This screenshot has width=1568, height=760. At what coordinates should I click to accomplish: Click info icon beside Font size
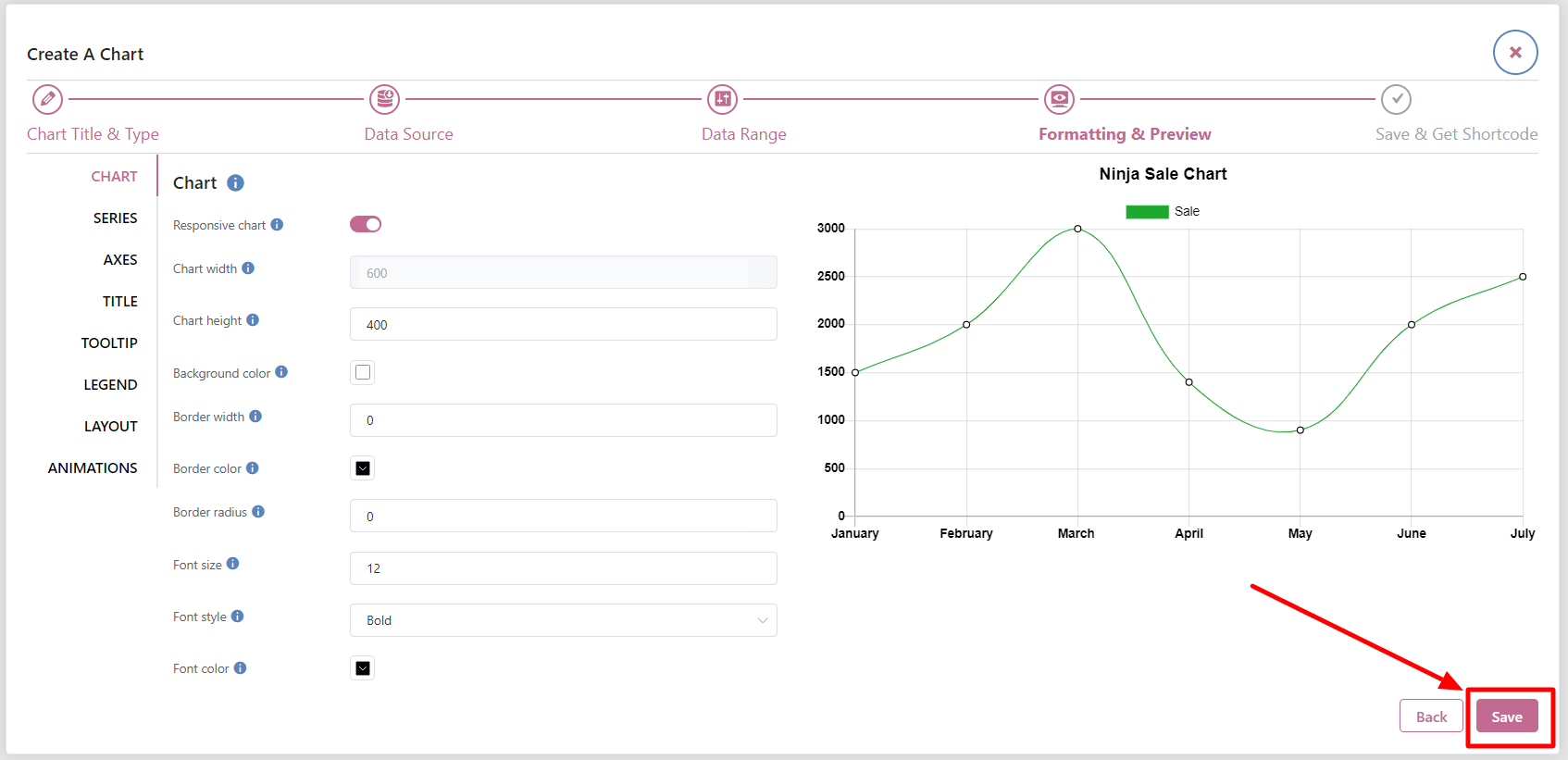coord(232,563)
